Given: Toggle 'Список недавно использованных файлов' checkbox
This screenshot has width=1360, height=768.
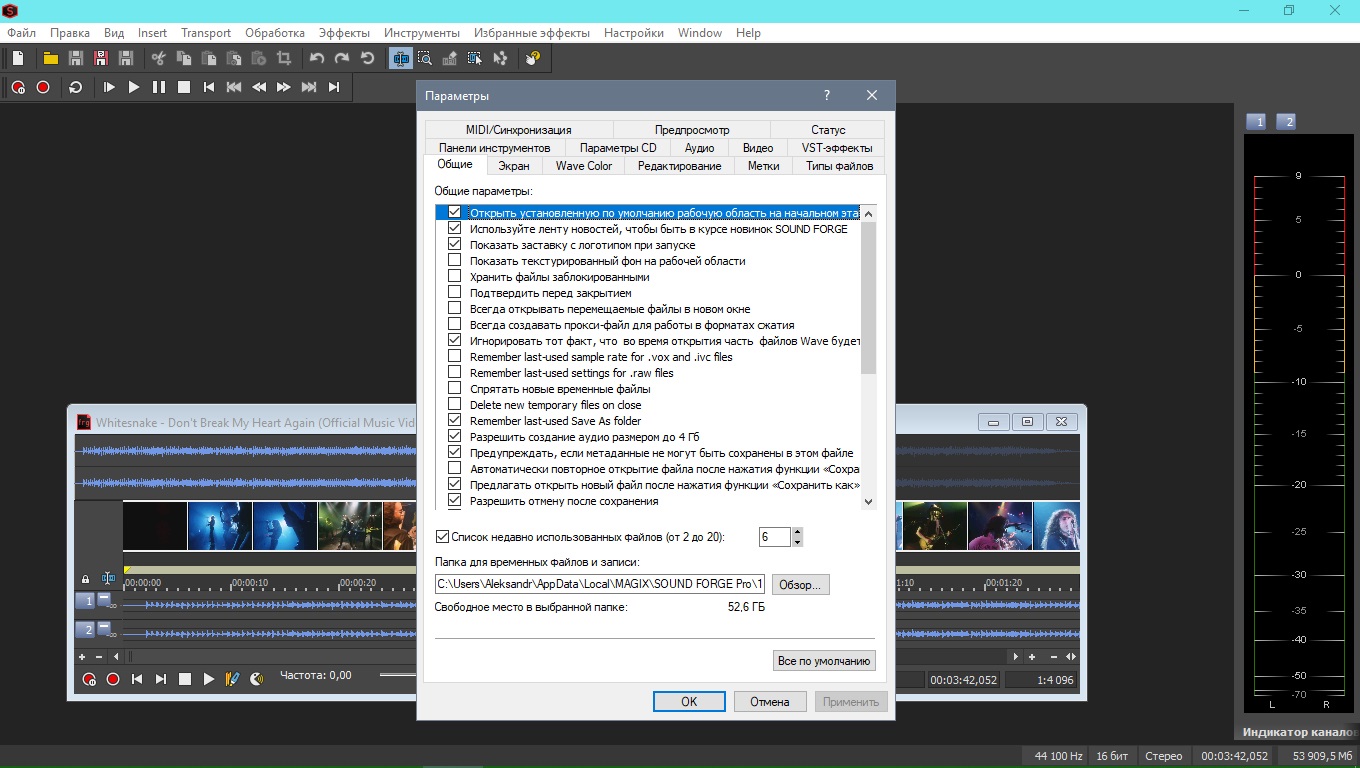Looking at the screenshot, I should (x=443, y=537).
